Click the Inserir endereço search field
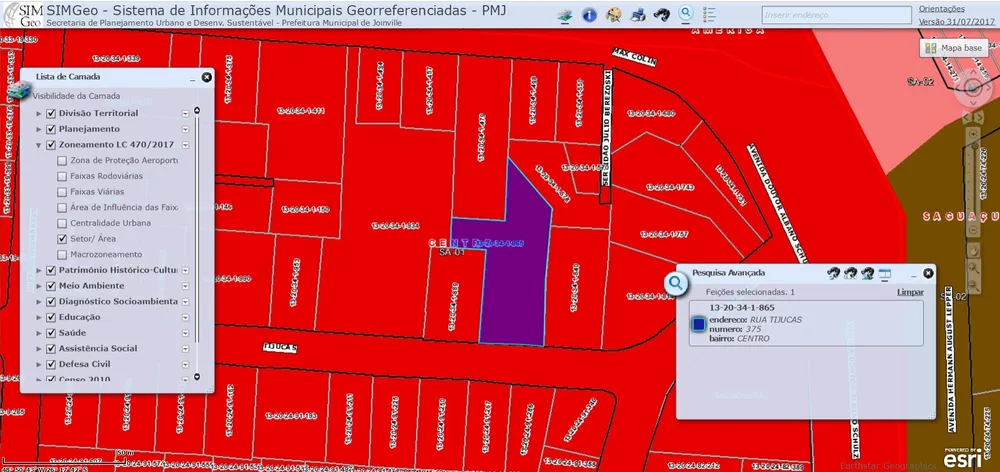The image size is (1000, 472). click(x=837, y=15)
